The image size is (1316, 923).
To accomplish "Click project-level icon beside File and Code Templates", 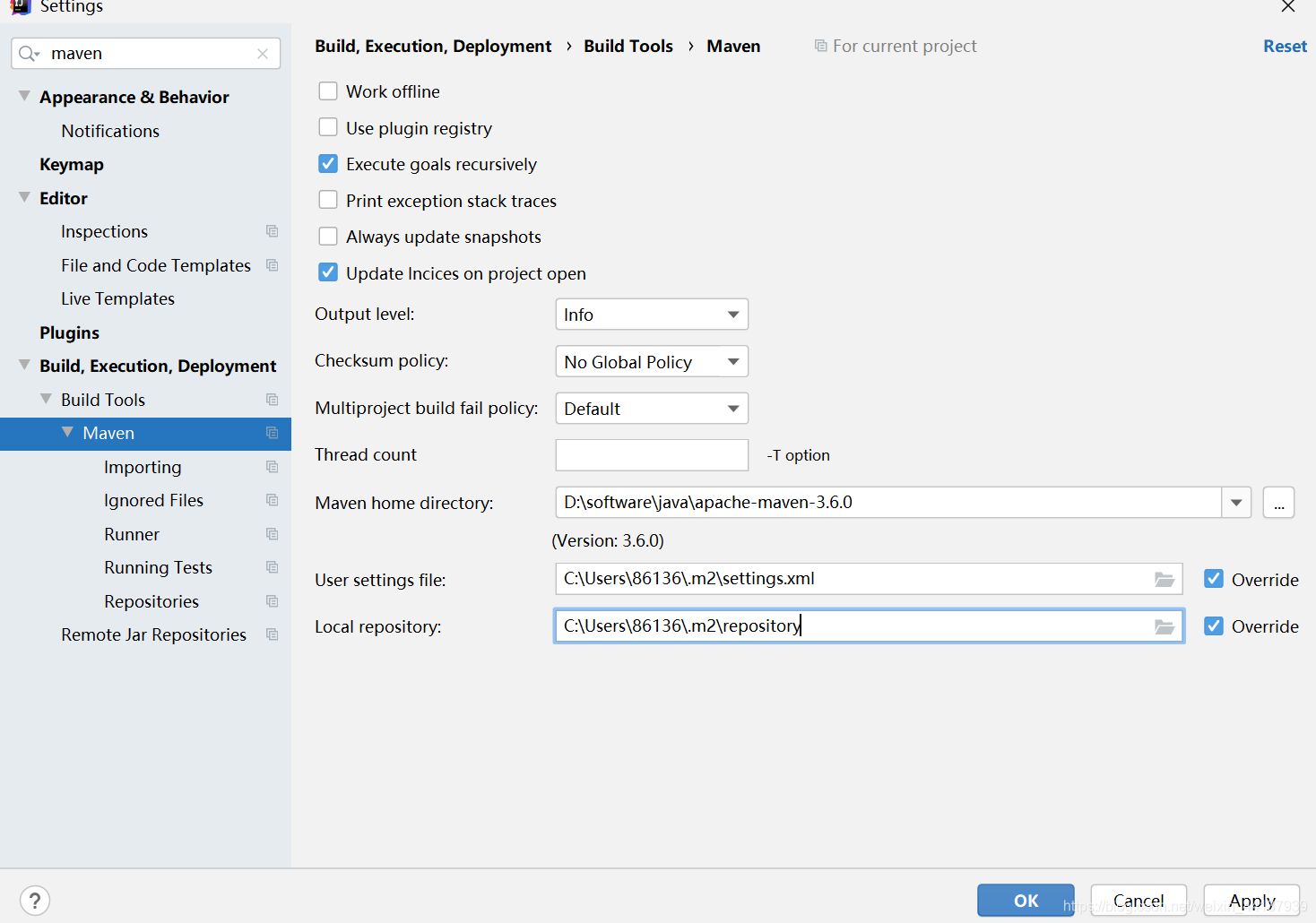I will pyautogui.click(x=273, y=265).
